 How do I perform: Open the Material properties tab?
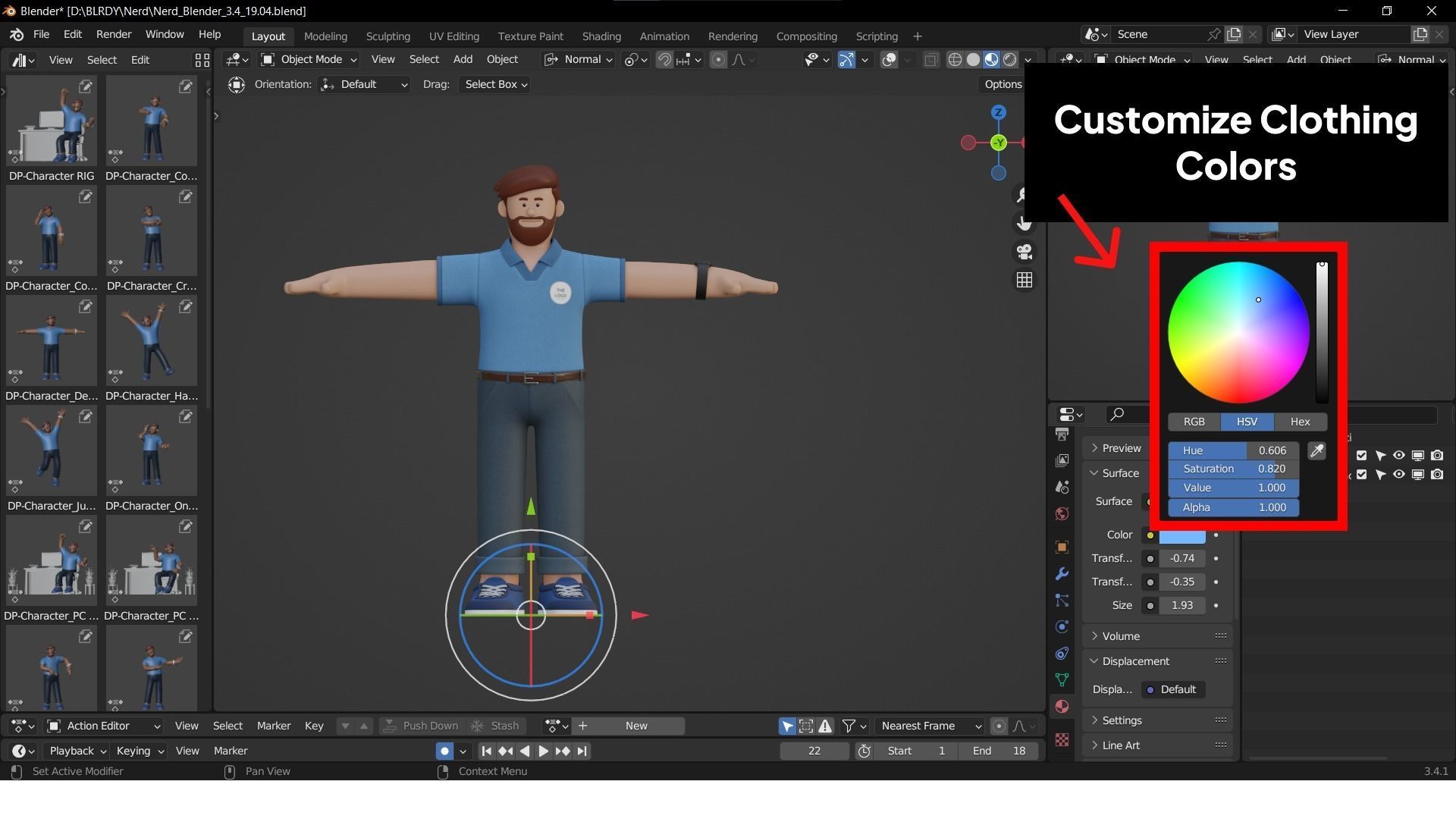point(1062,707)
